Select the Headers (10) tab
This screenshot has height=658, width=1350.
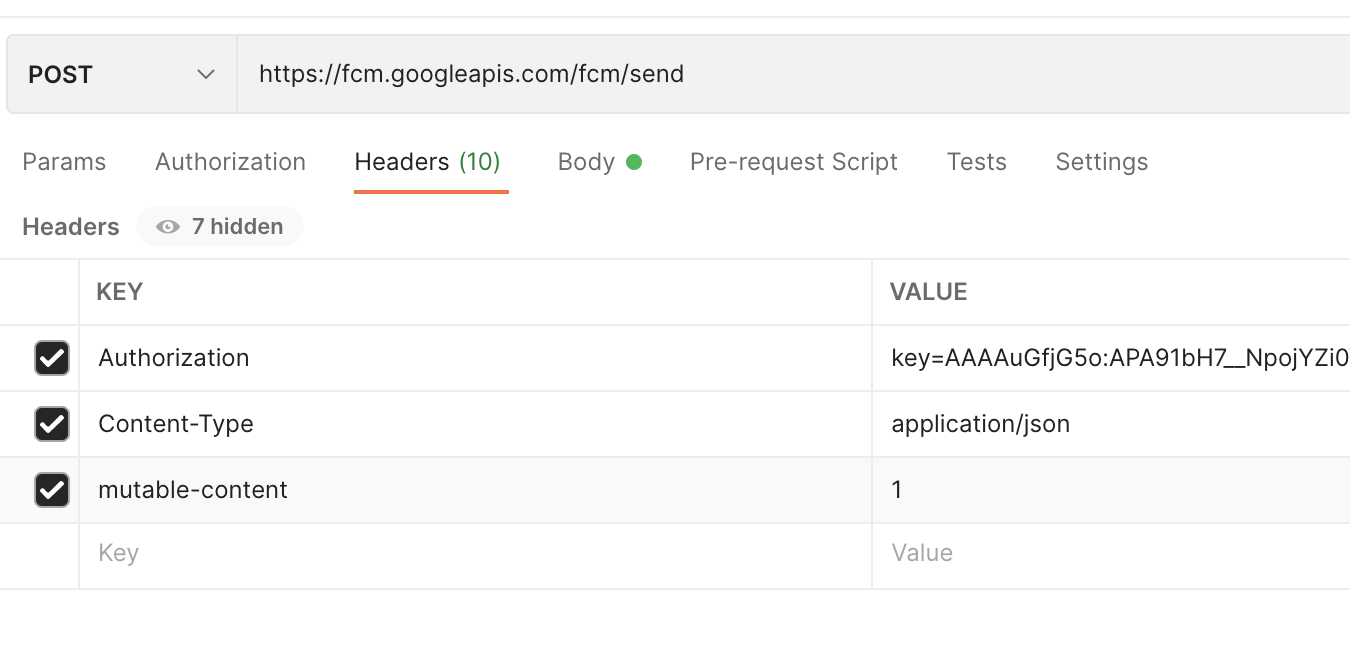(427, 162)
